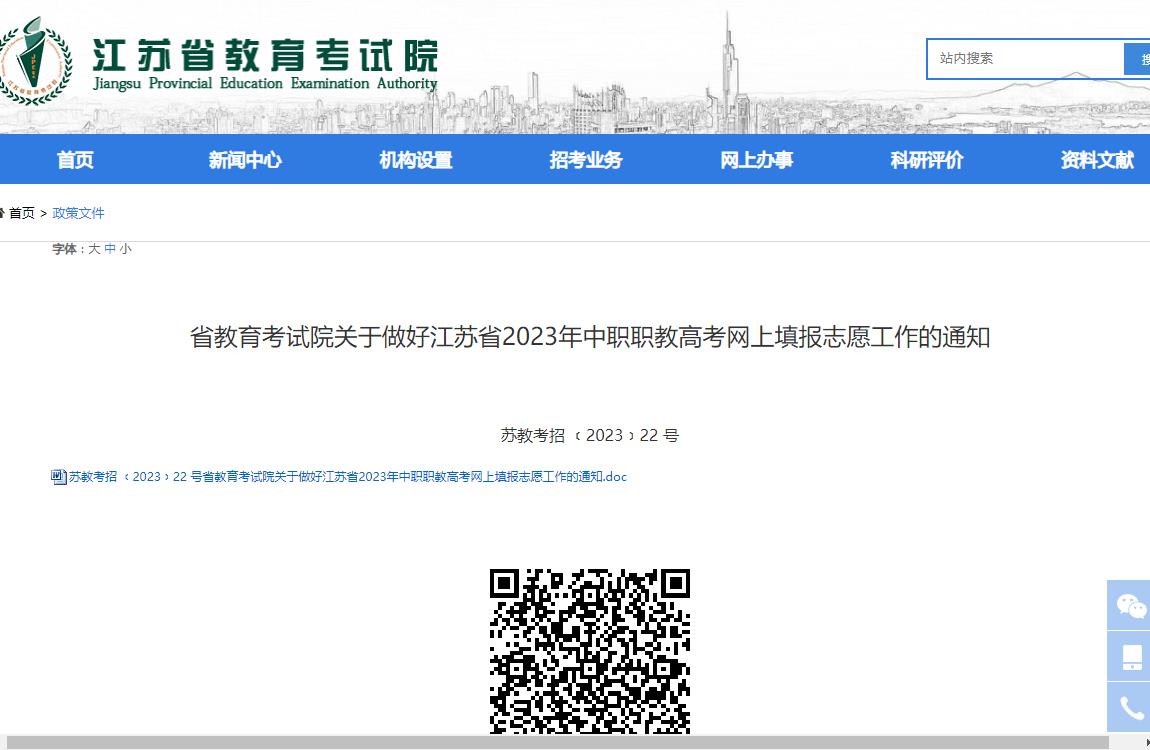Screen dimensions: 1150x750
Task: Click the 江苏省教育考试院 header title
Action: click(x=265, y=56)
